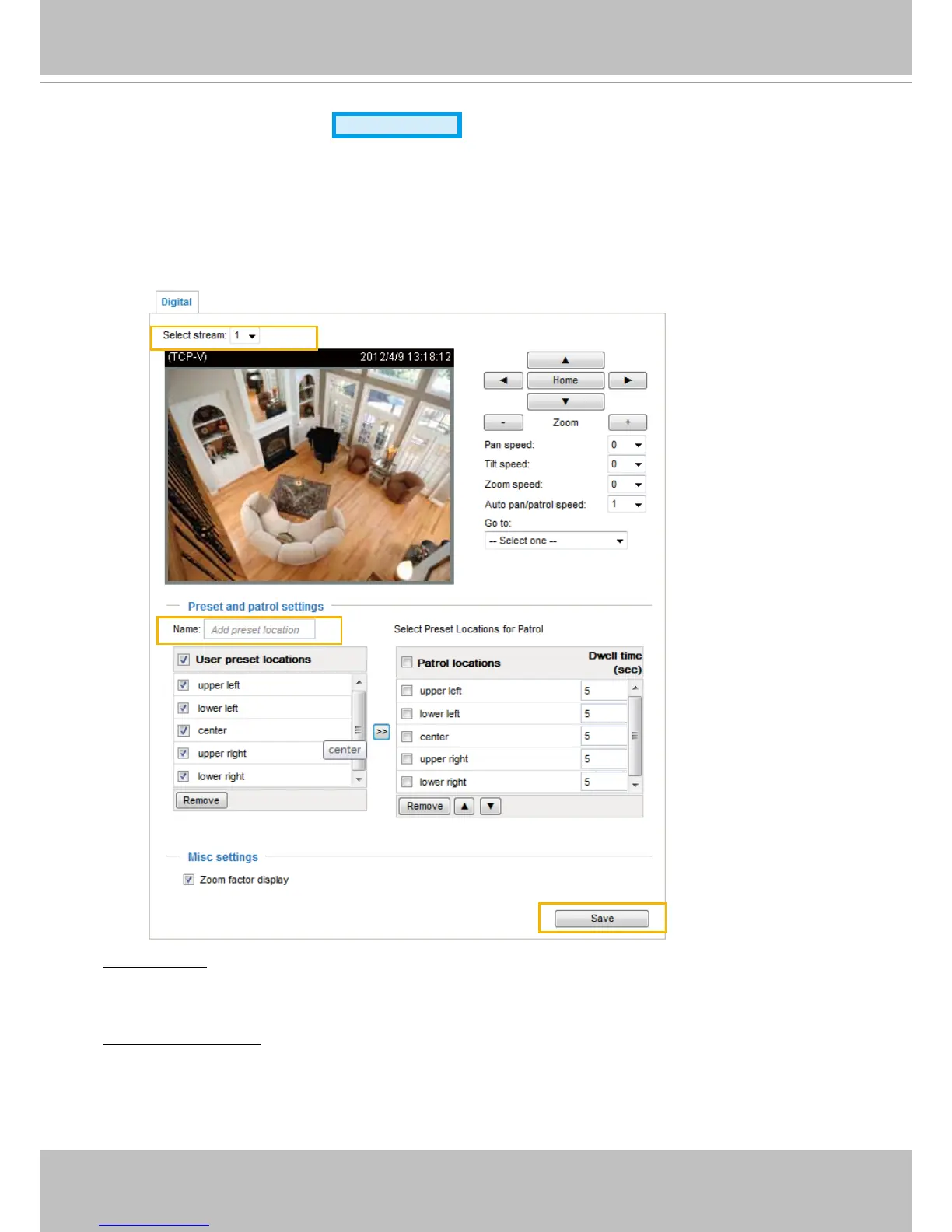Click the Save button
The image size is (952, 1232).
click(x=602, y=919)
